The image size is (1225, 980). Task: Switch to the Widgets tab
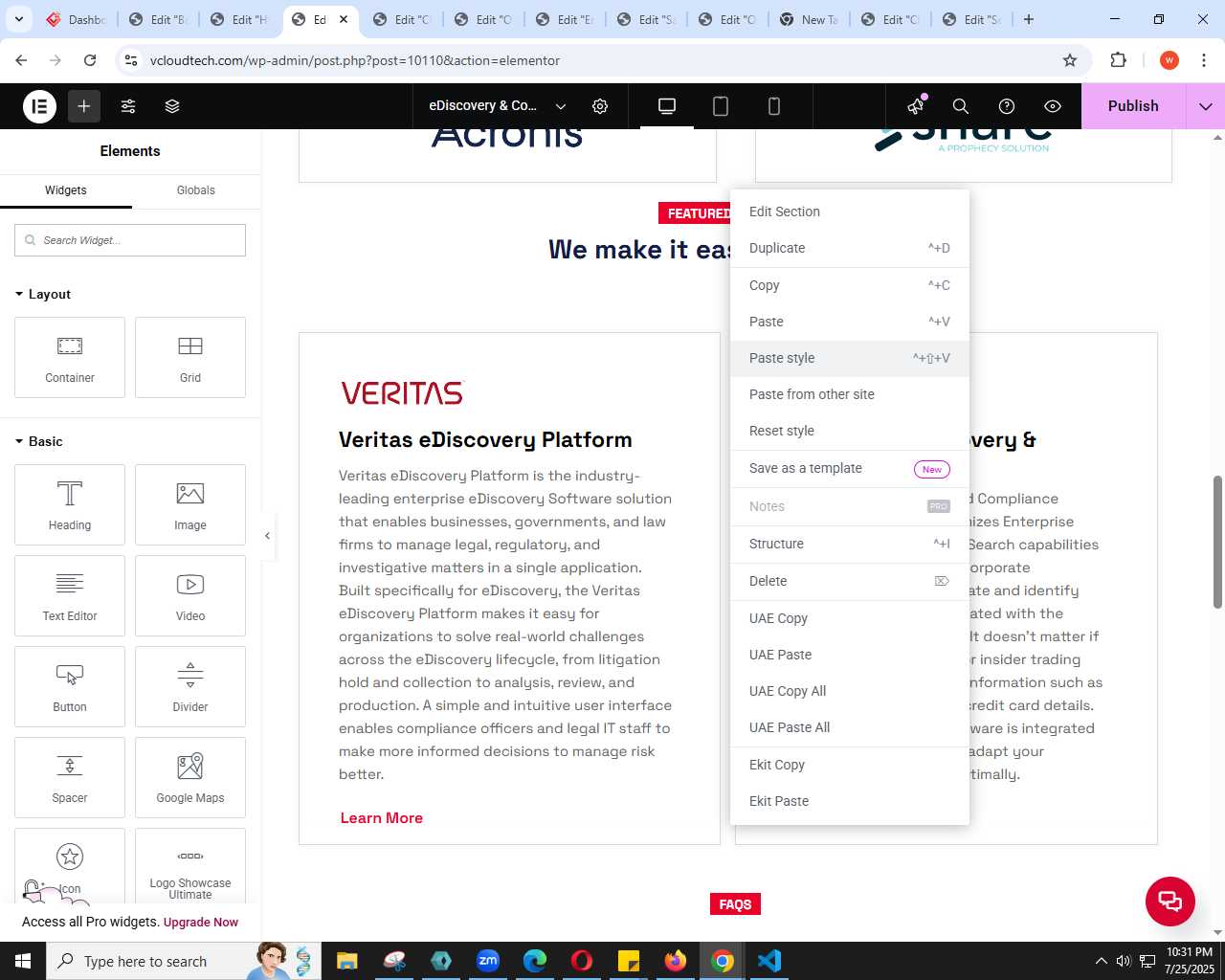coord(66,190)
